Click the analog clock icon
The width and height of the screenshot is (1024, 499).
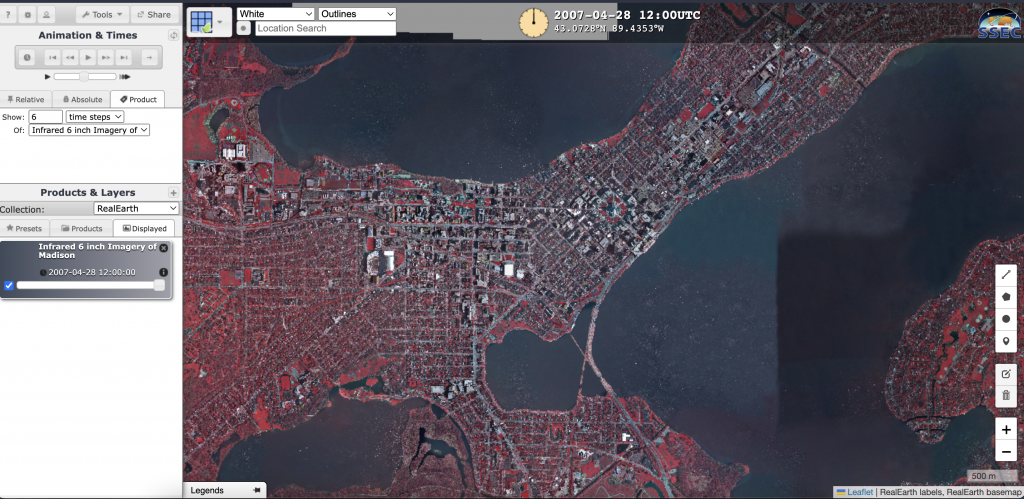tap(534, 22)
